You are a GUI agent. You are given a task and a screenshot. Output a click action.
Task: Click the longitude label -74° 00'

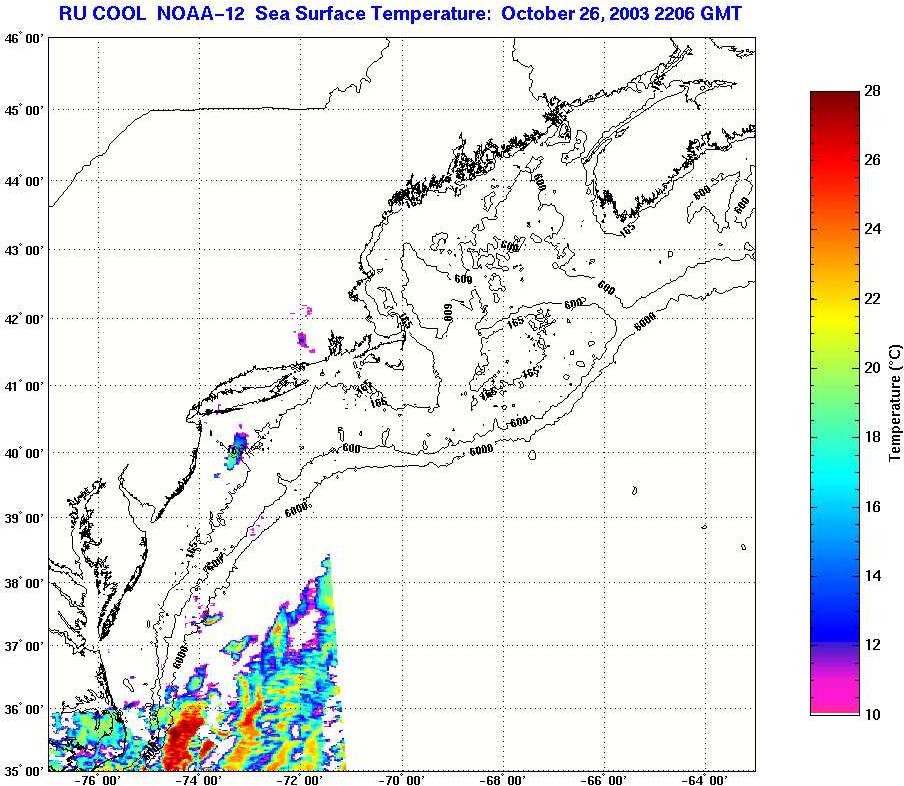coord(198,780)
